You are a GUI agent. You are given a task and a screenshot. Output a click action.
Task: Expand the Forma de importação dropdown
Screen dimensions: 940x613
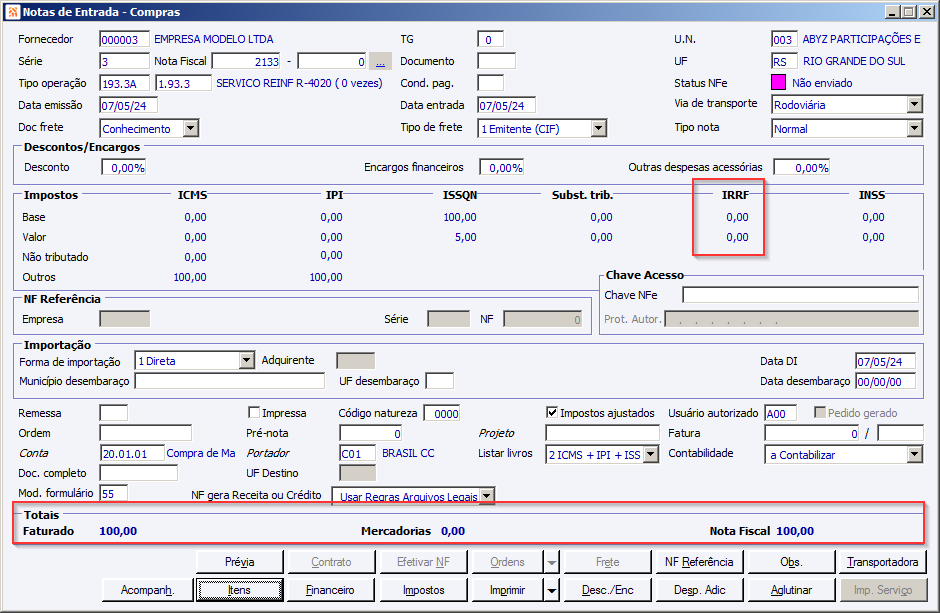247,361
